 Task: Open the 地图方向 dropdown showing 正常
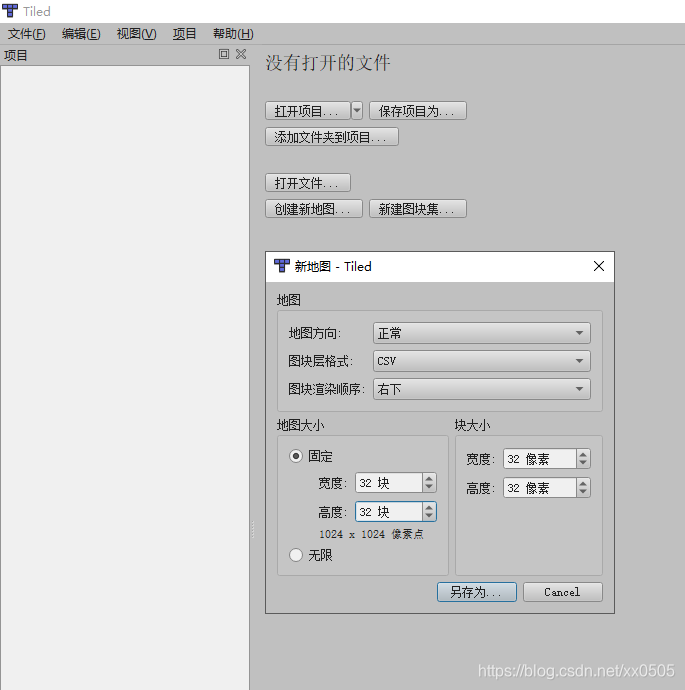[x=482, y=333]
